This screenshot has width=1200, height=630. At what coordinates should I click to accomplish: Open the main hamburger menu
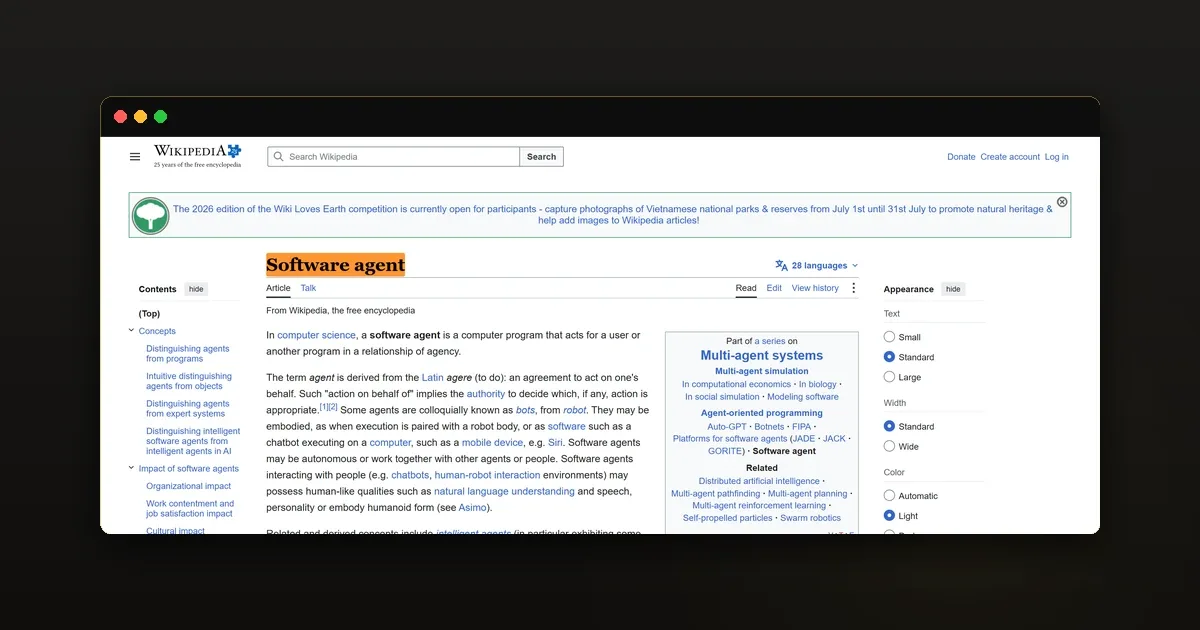point(135,157)
